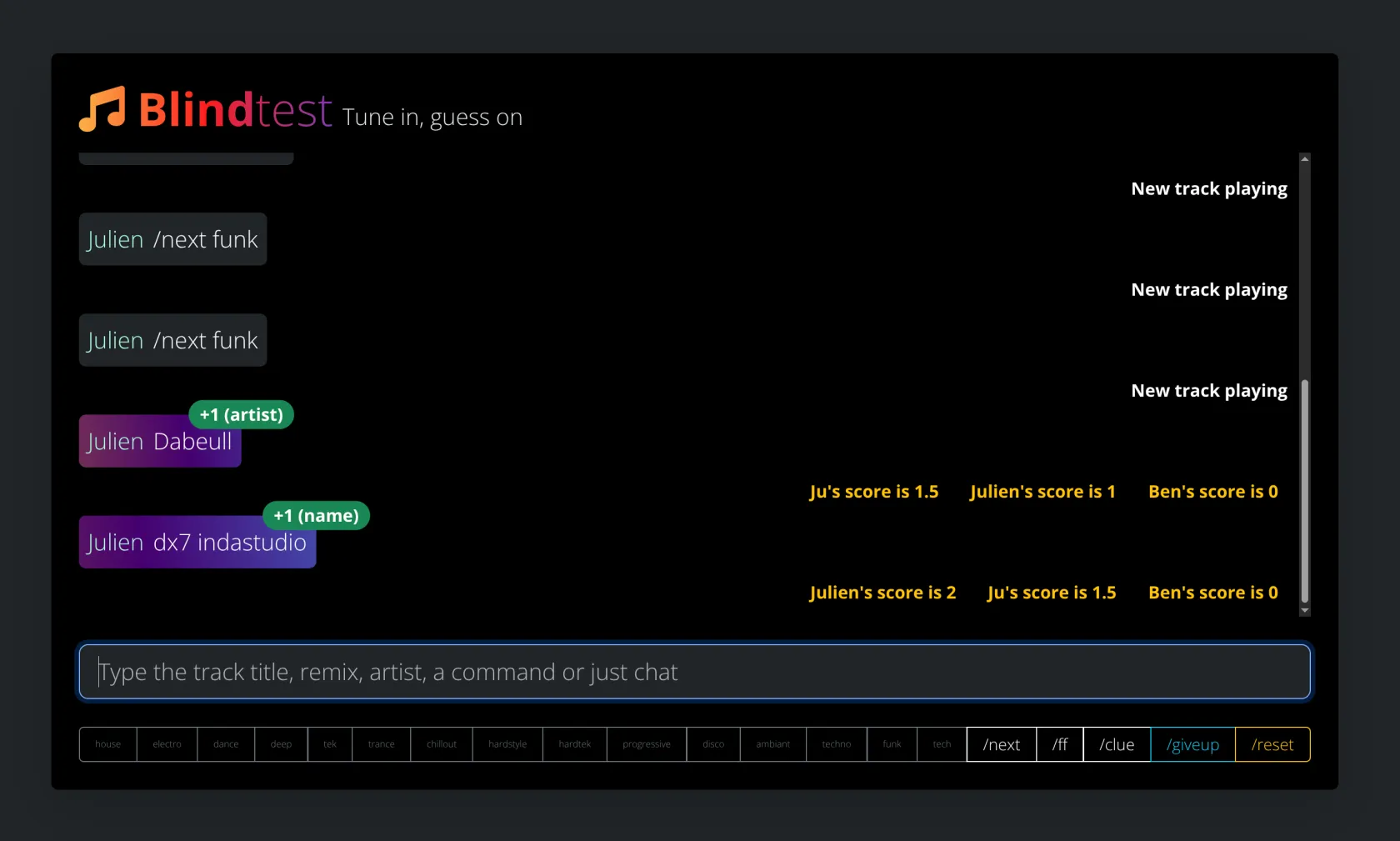This screenshot has width=1400, height=841.
Task: Click the /giveup command button
Action: pos(1192,744)
